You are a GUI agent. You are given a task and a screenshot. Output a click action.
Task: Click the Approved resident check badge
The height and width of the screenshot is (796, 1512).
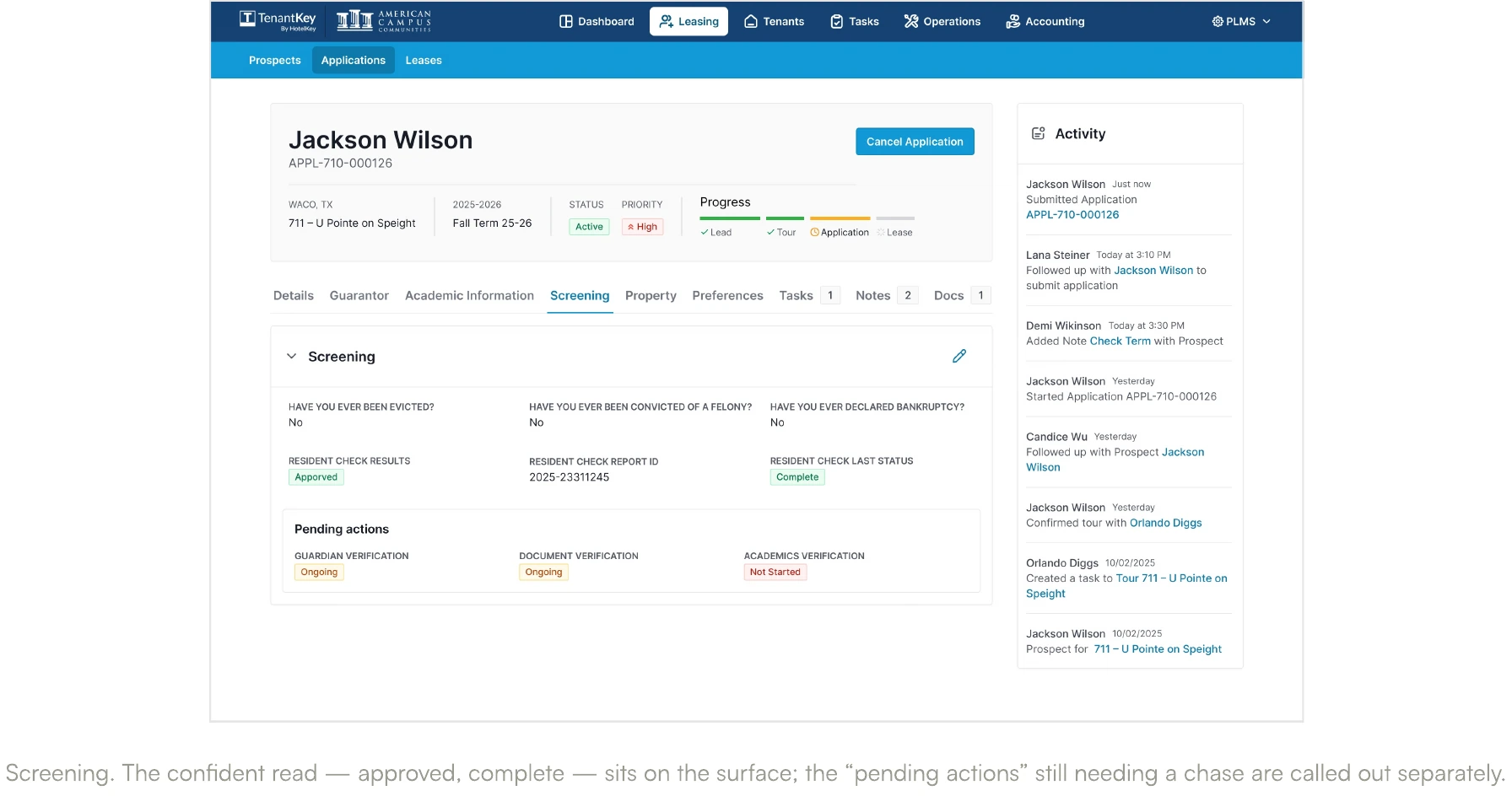pyautogui.click(x=316, y=477)
